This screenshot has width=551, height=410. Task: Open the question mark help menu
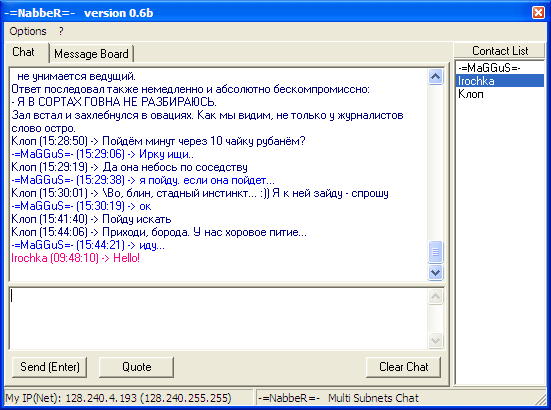[x=61, y=31]
